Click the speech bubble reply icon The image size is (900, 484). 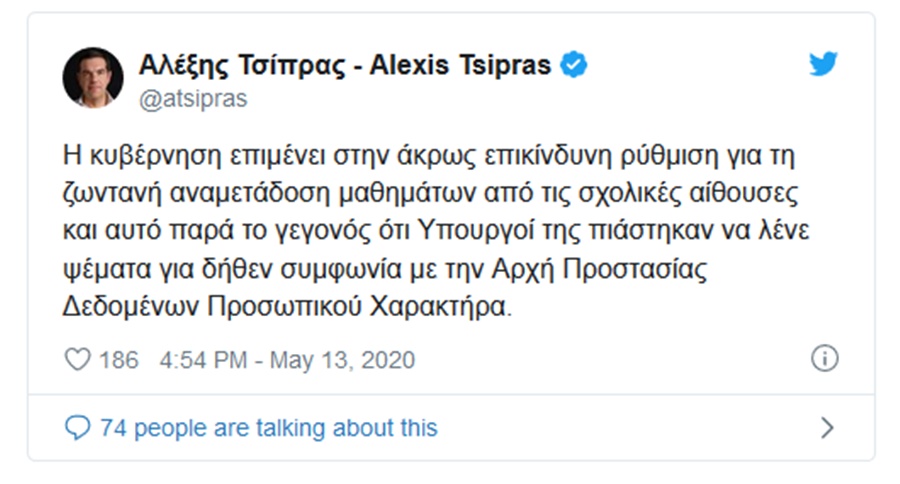click(x=77, y=428)
